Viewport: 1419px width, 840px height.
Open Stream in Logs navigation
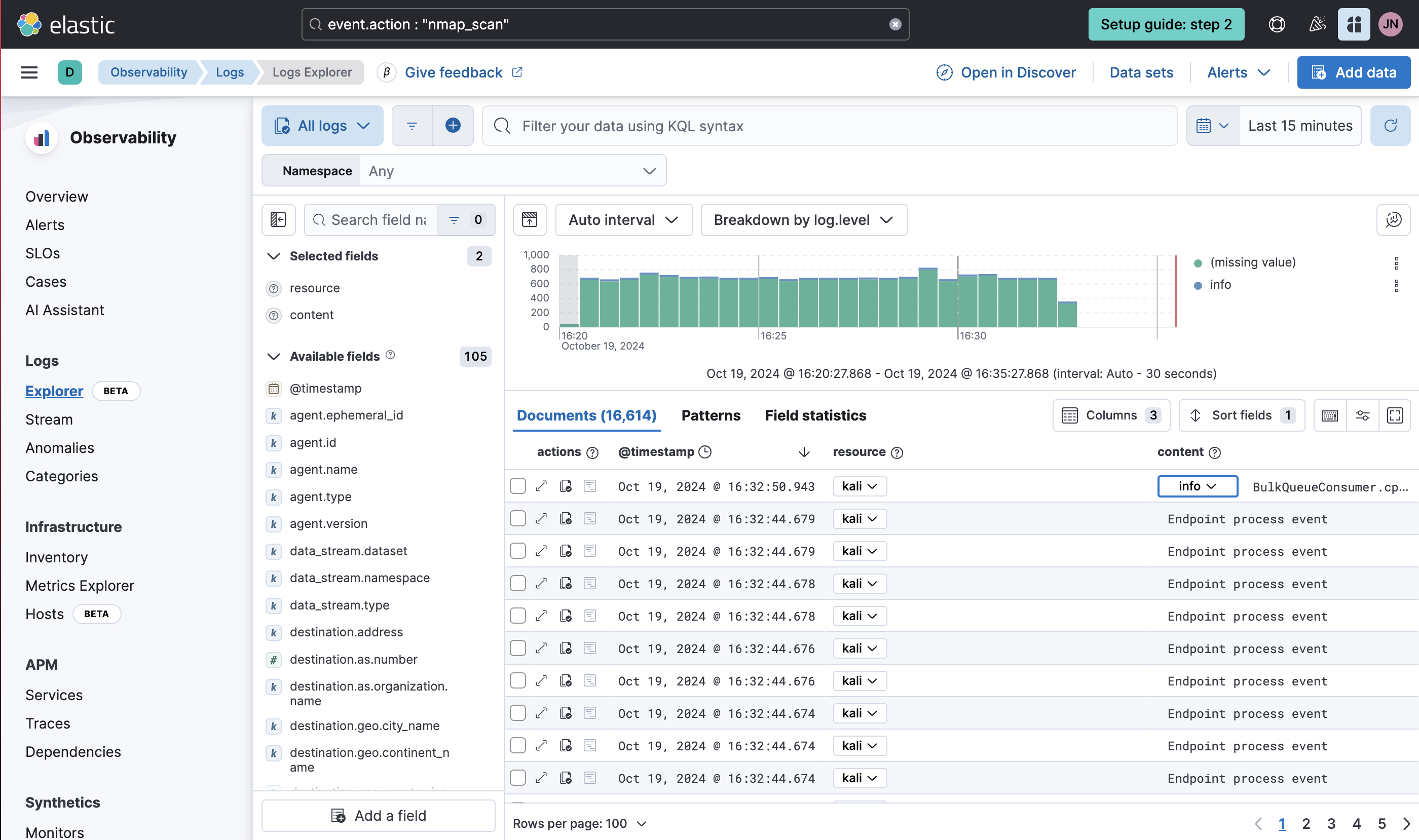pos(49,419)
